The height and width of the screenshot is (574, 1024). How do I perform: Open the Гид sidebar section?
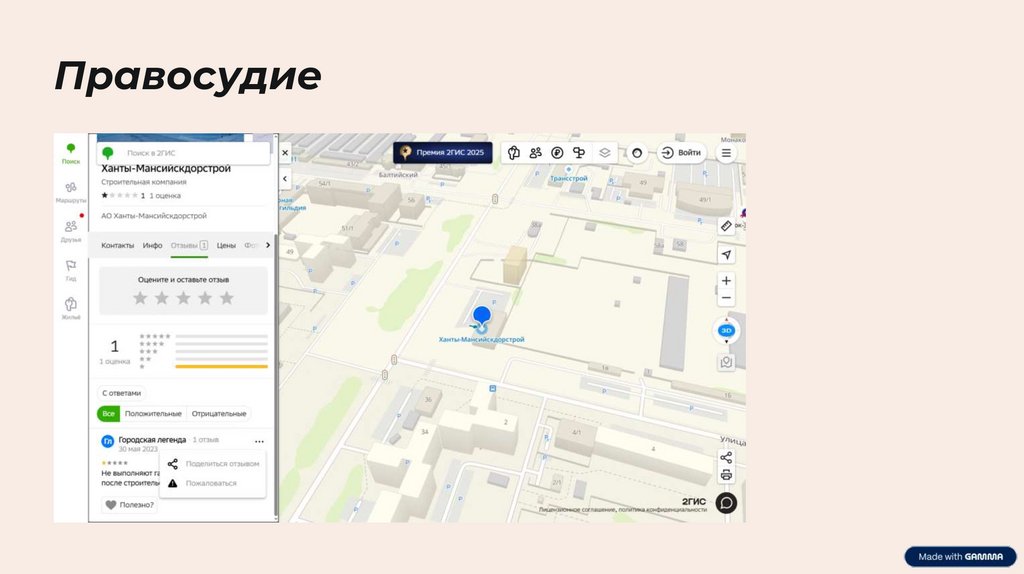click(71, 270)
